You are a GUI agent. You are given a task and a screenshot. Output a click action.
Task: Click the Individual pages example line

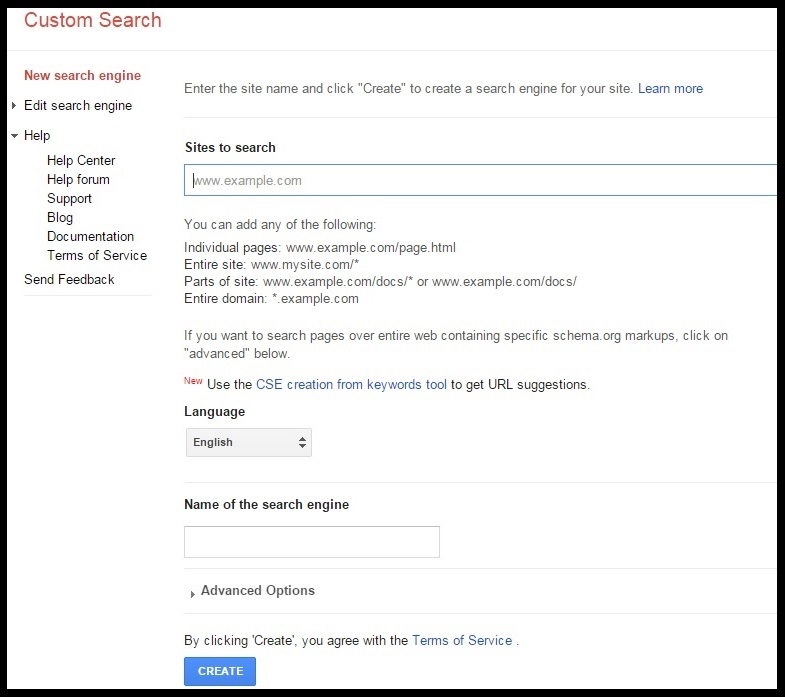pyautogui.click(x=320, y=247)
